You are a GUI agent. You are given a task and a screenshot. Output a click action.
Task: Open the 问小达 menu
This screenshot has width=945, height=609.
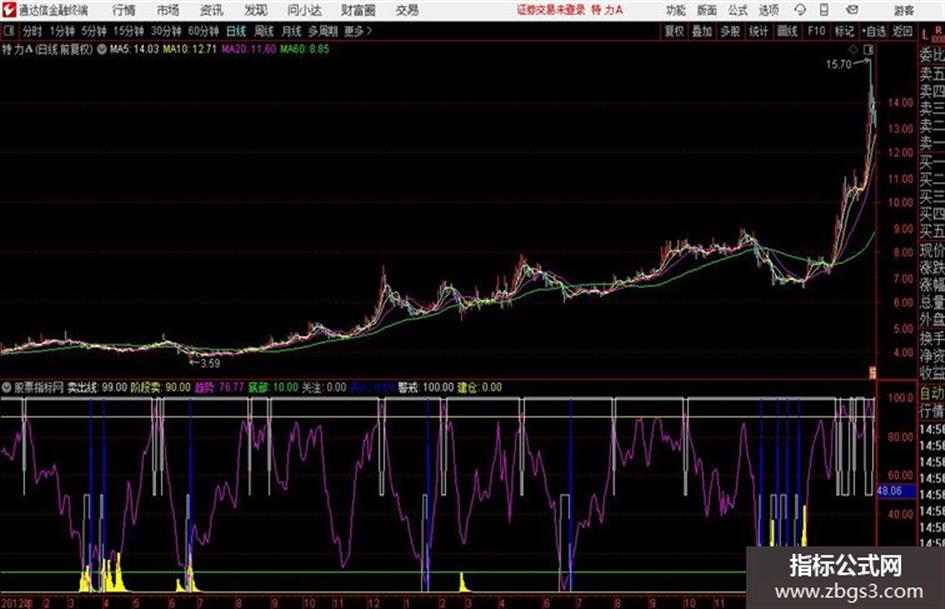(304, 10)
